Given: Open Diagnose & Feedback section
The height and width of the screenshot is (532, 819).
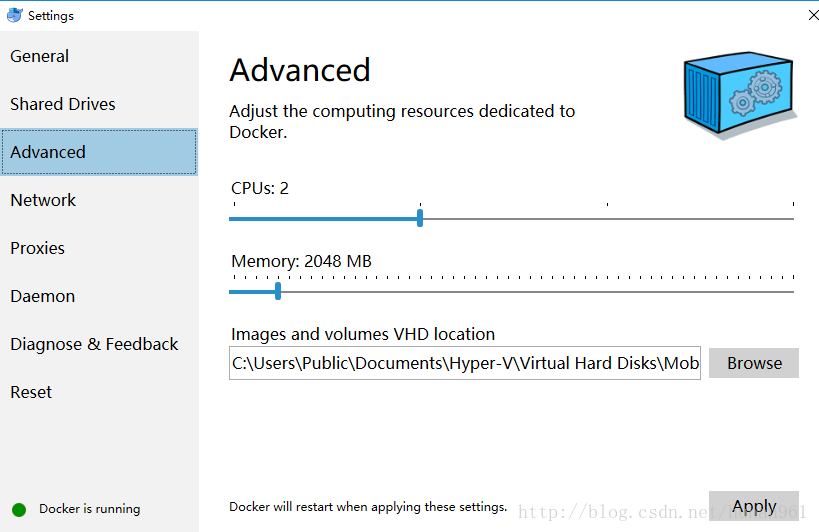Looking at the screenshot, I should [x=94, y=344].
